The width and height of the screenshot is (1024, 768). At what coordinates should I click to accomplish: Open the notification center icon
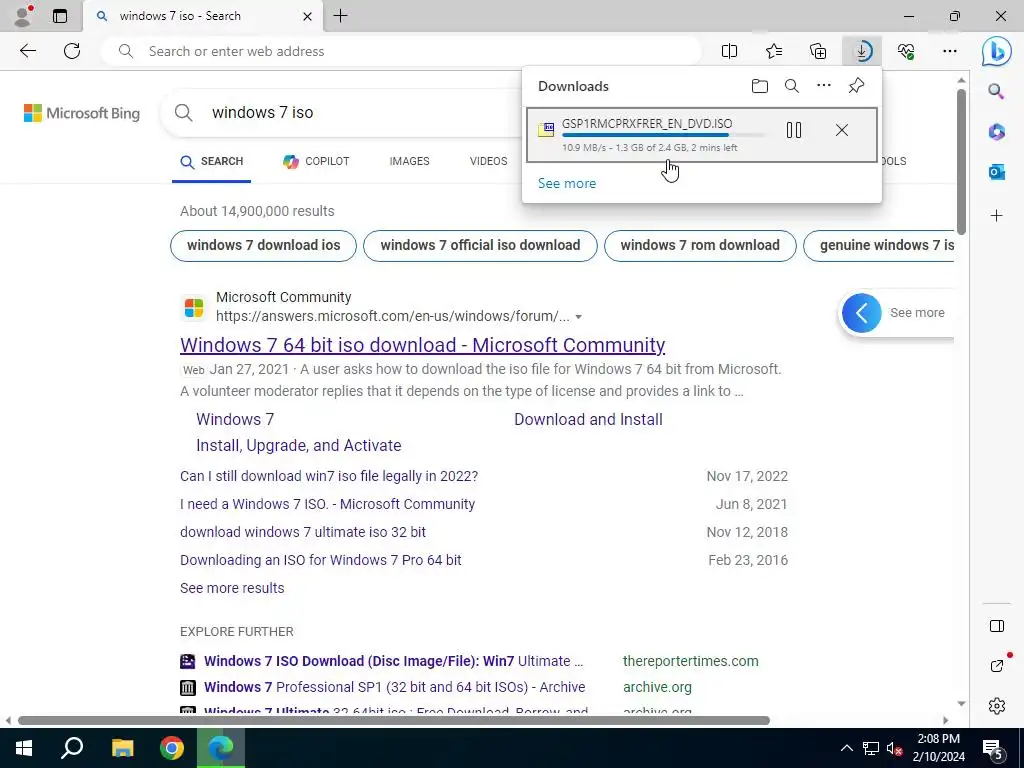[993, 749]
